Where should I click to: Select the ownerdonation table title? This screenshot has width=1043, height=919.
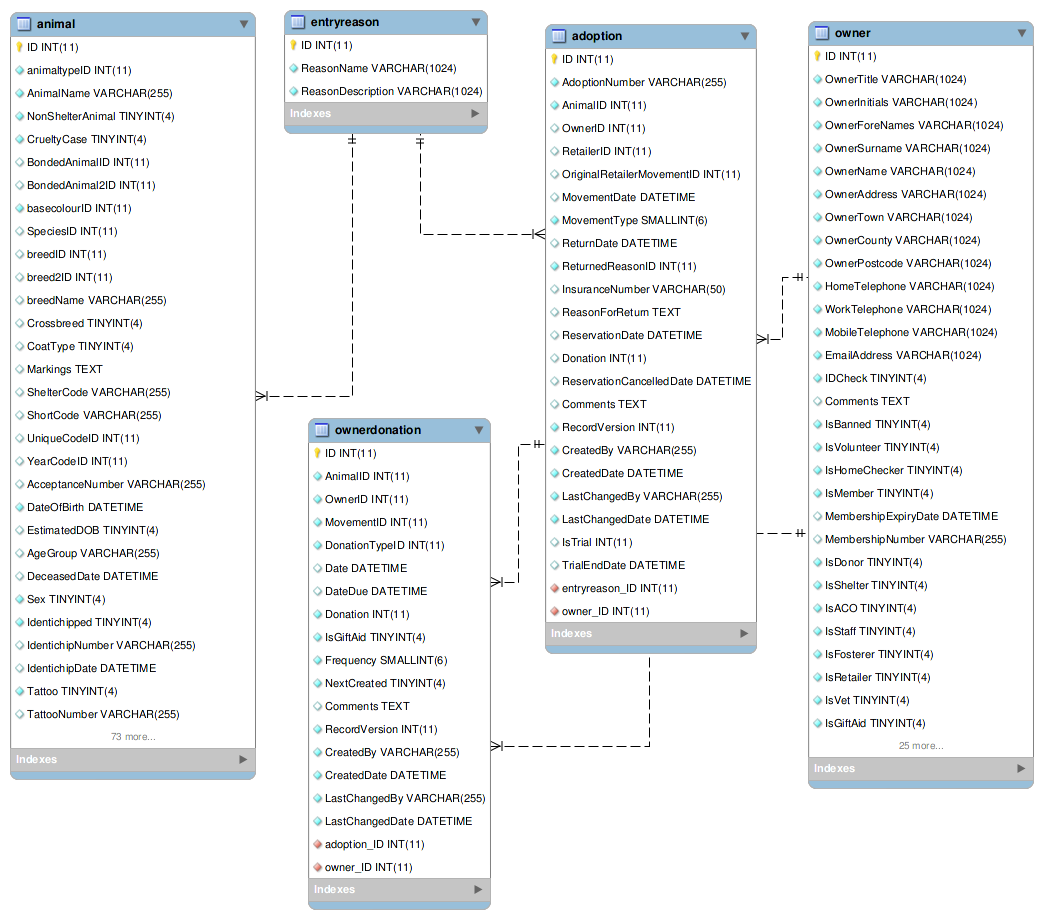pyautogui.click(x=380, y=430)
